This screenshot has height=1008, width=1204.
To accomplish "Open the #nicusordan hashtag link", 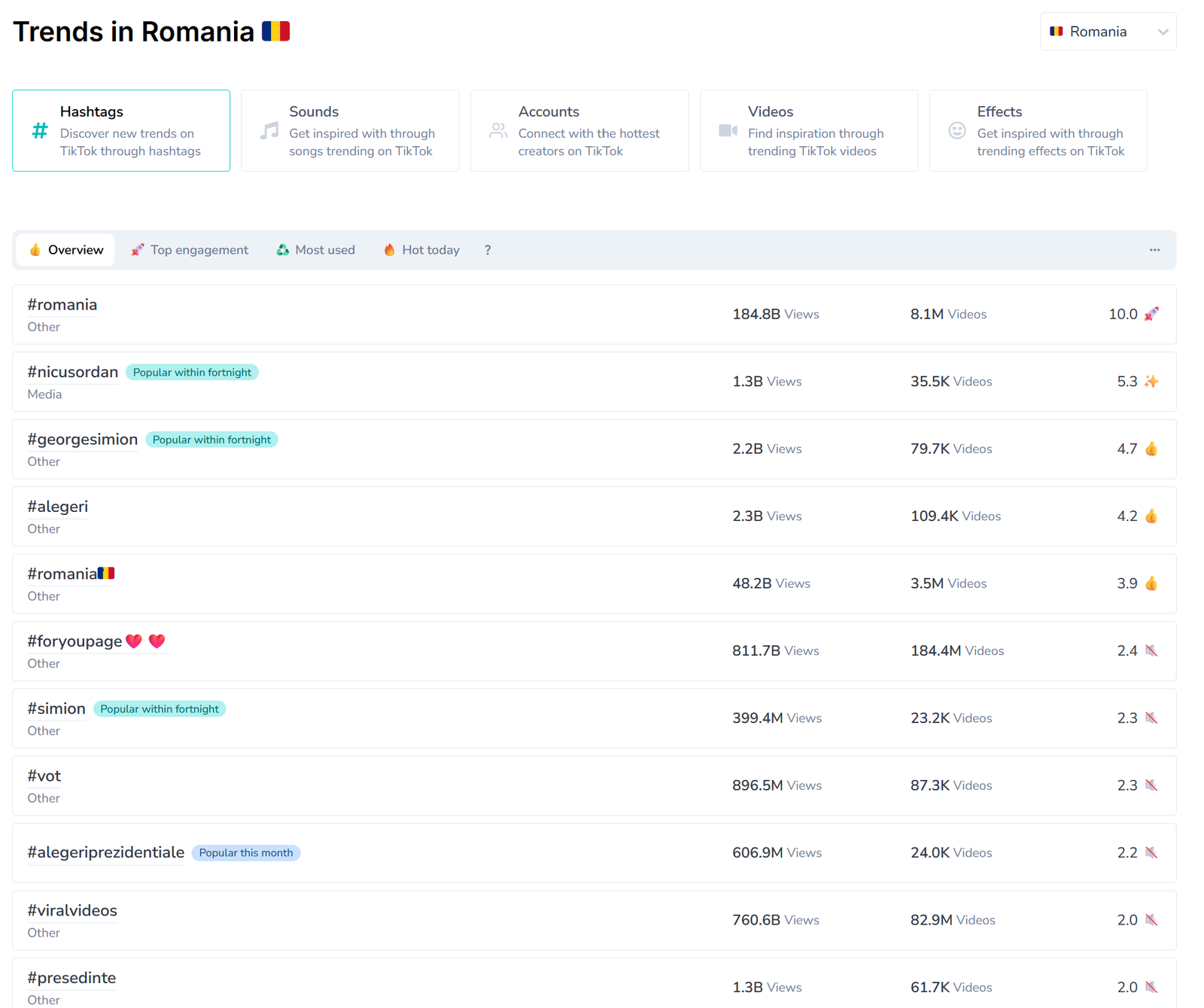I will [73, 372].
